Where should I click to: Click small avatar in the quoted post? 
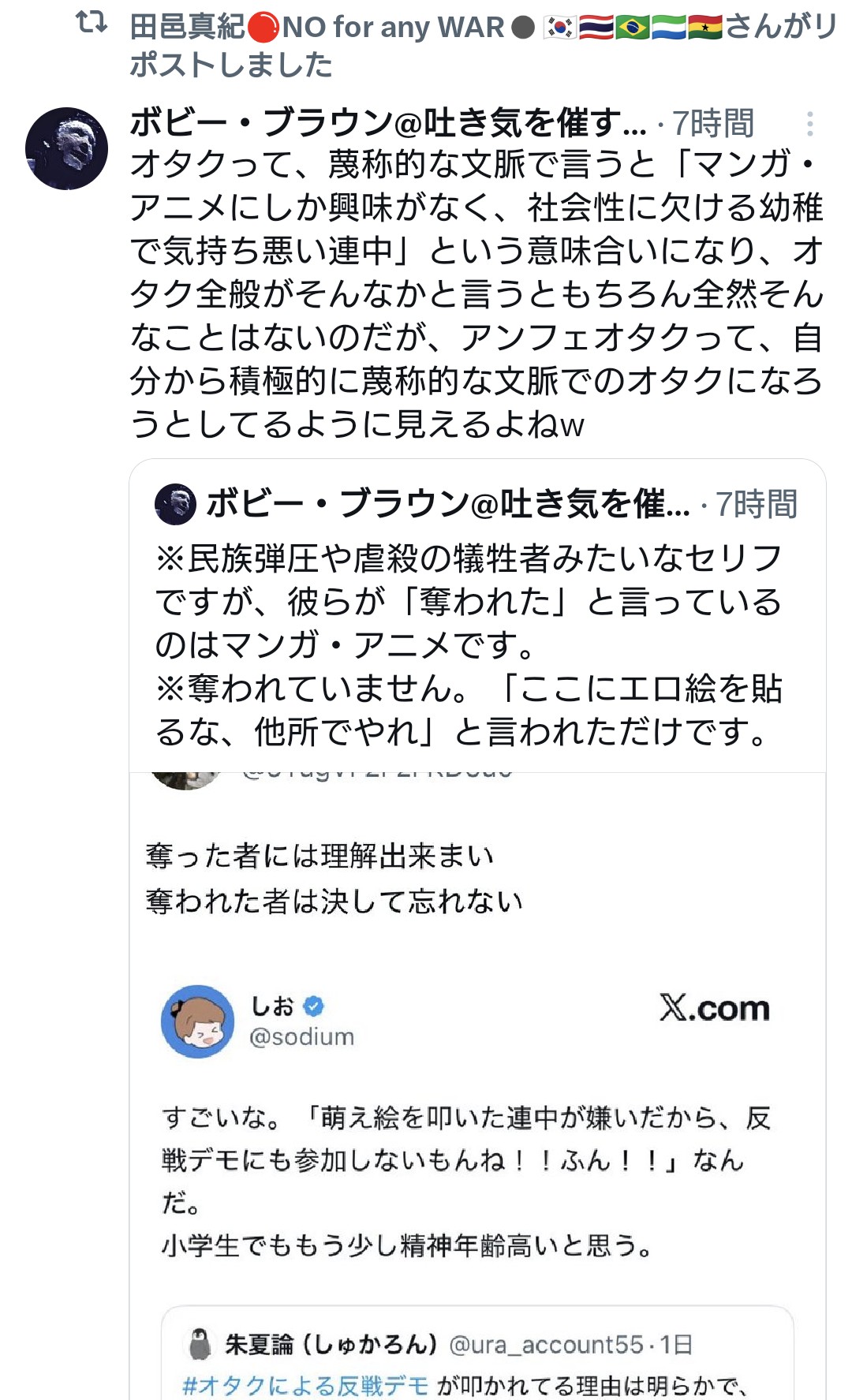pyautogui.click(x=175, y=504)
